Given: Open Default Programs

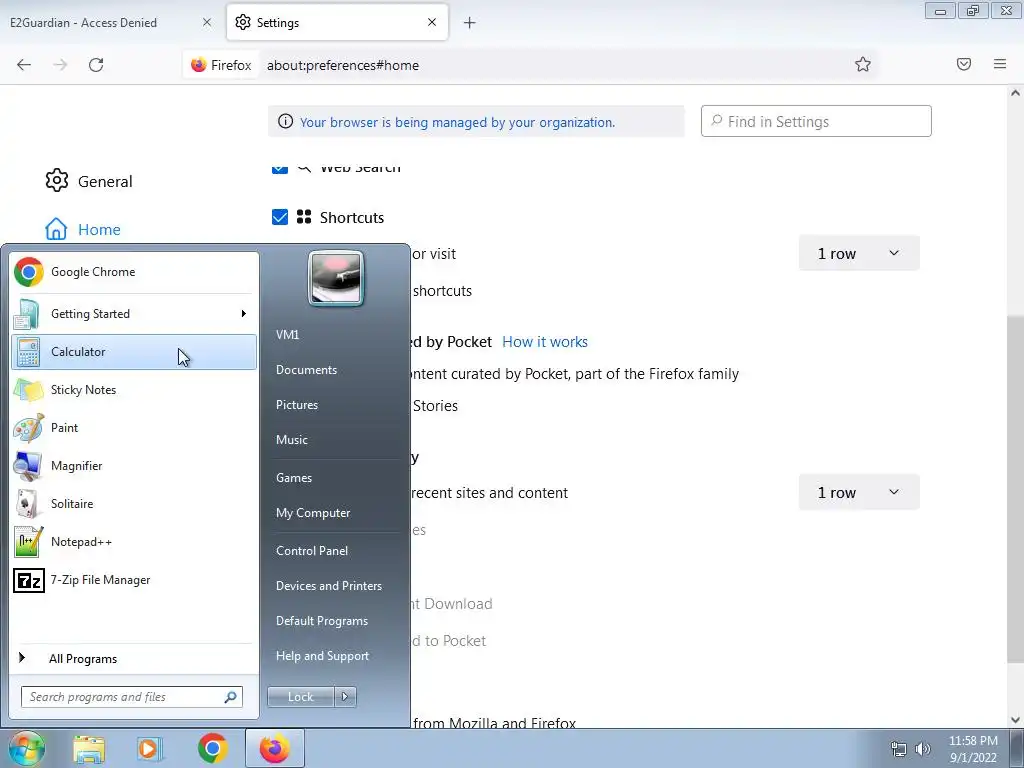Looking at the screenshot, I should [x=322, y=621].
